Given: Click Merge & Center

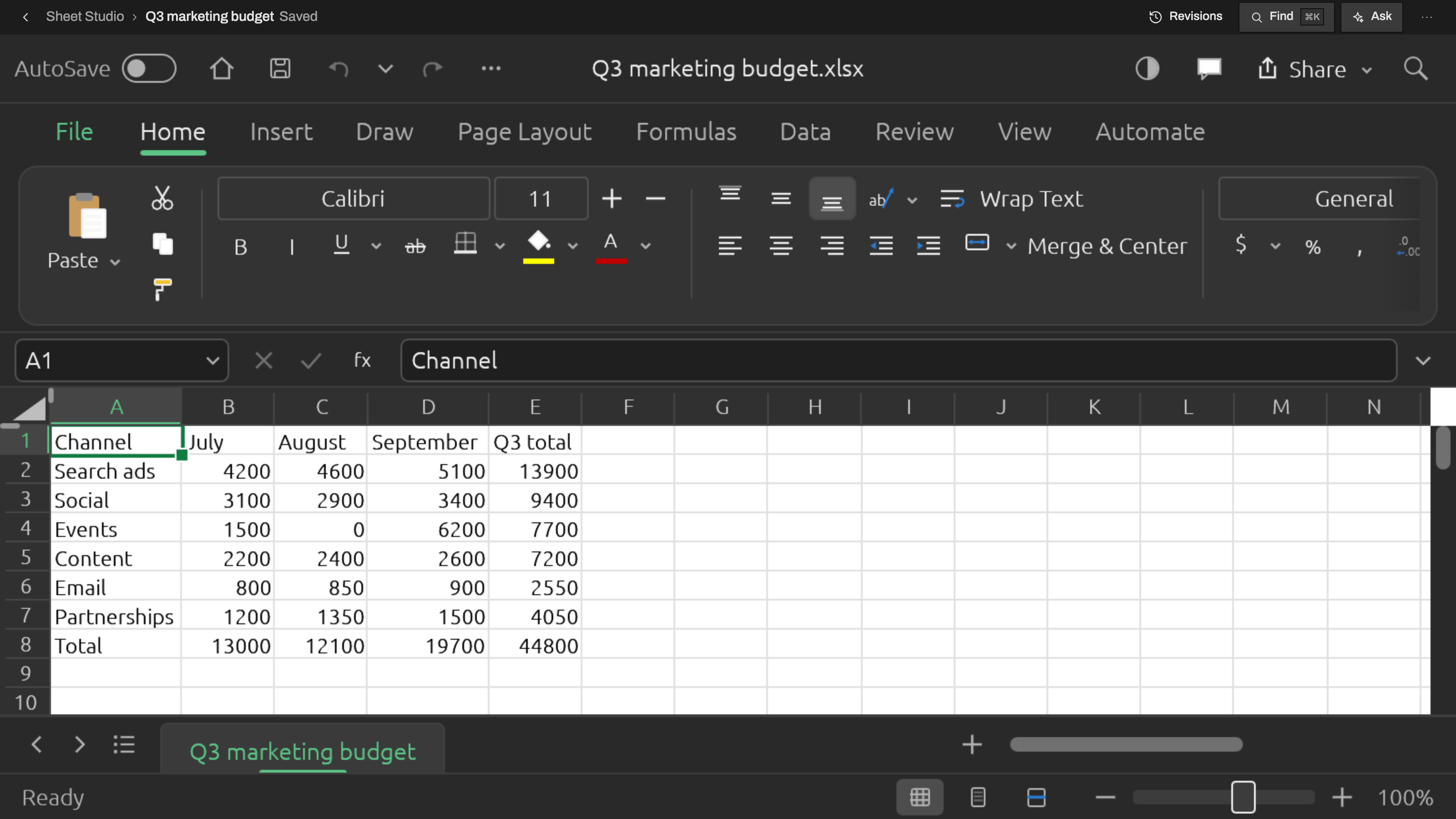Looking at the screenshot, I should click(x=1107, y=247).
